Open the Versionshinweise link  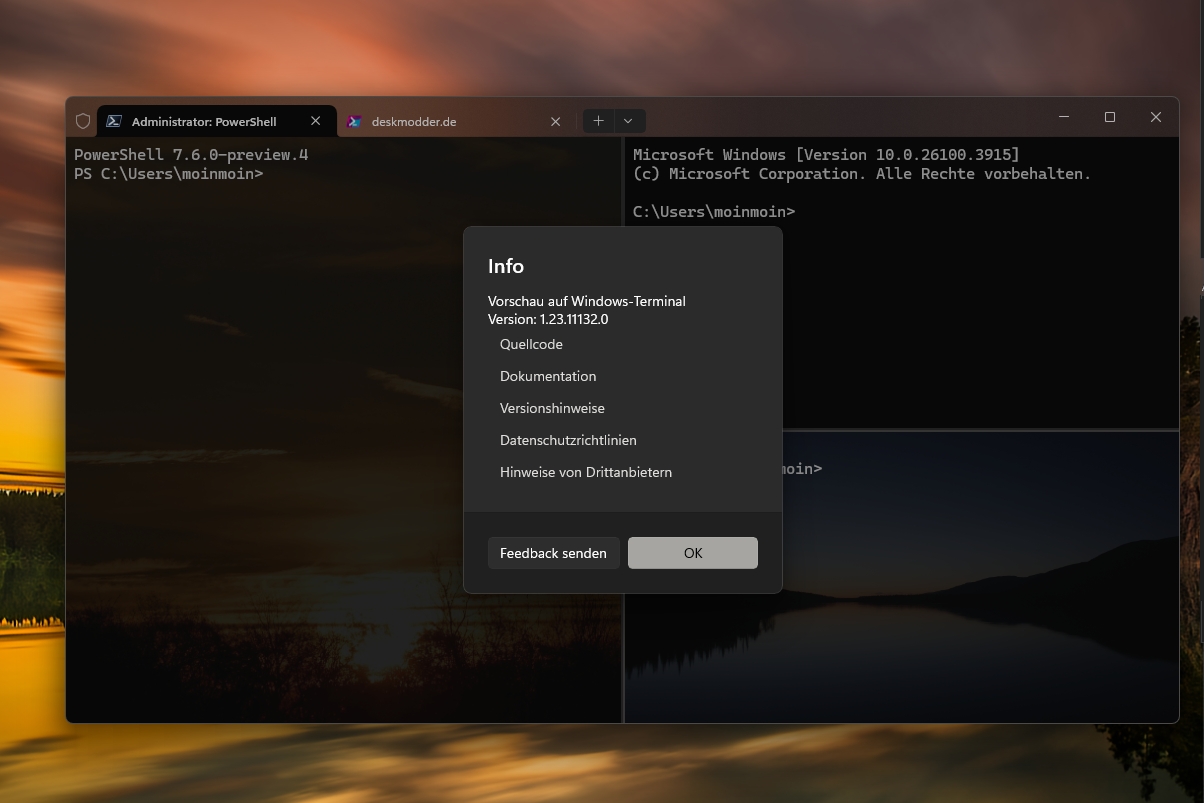[x=552, y=408]
